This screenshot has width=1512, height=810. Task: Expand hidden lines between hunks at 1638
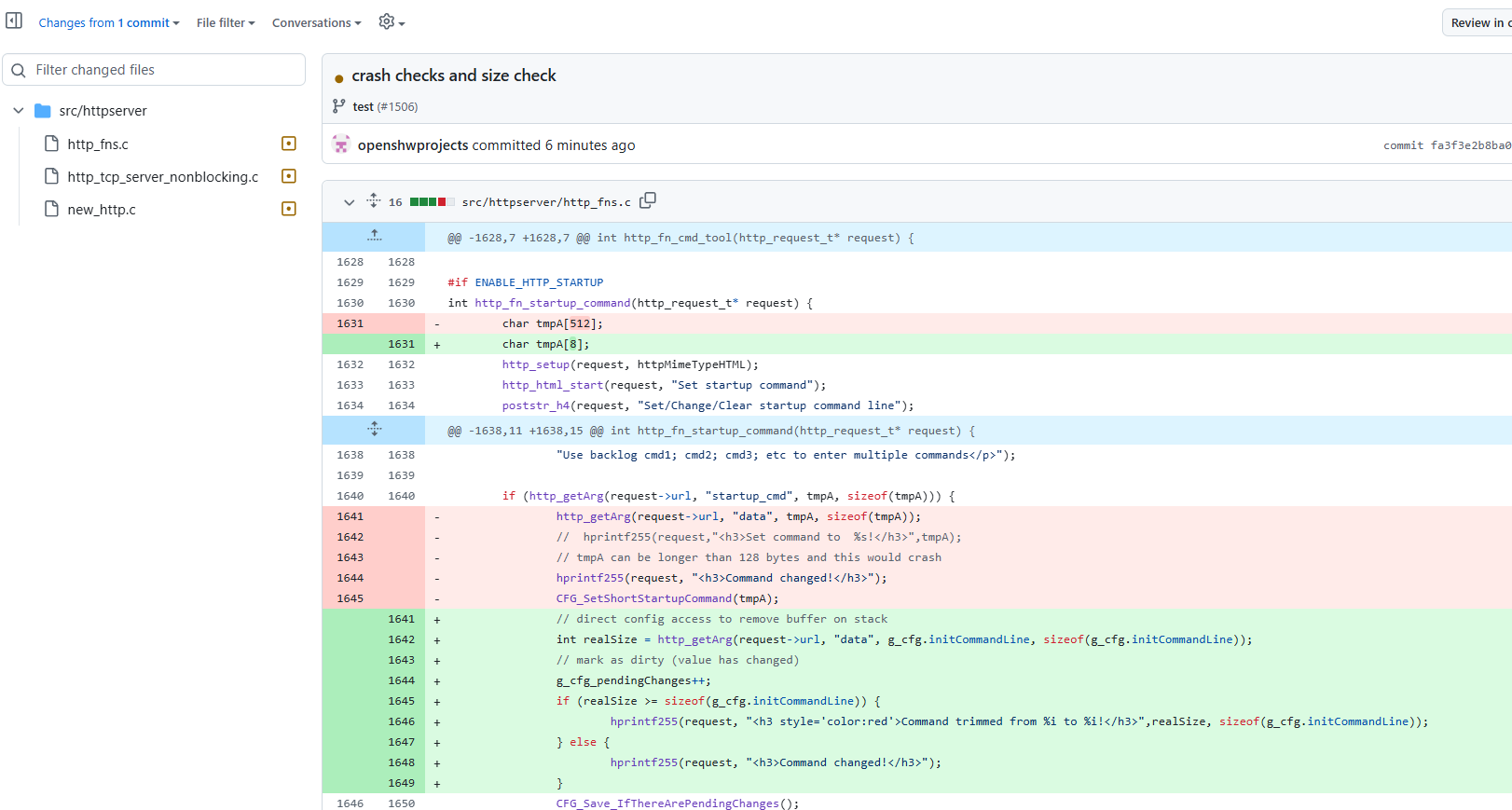tap(374, 430)
